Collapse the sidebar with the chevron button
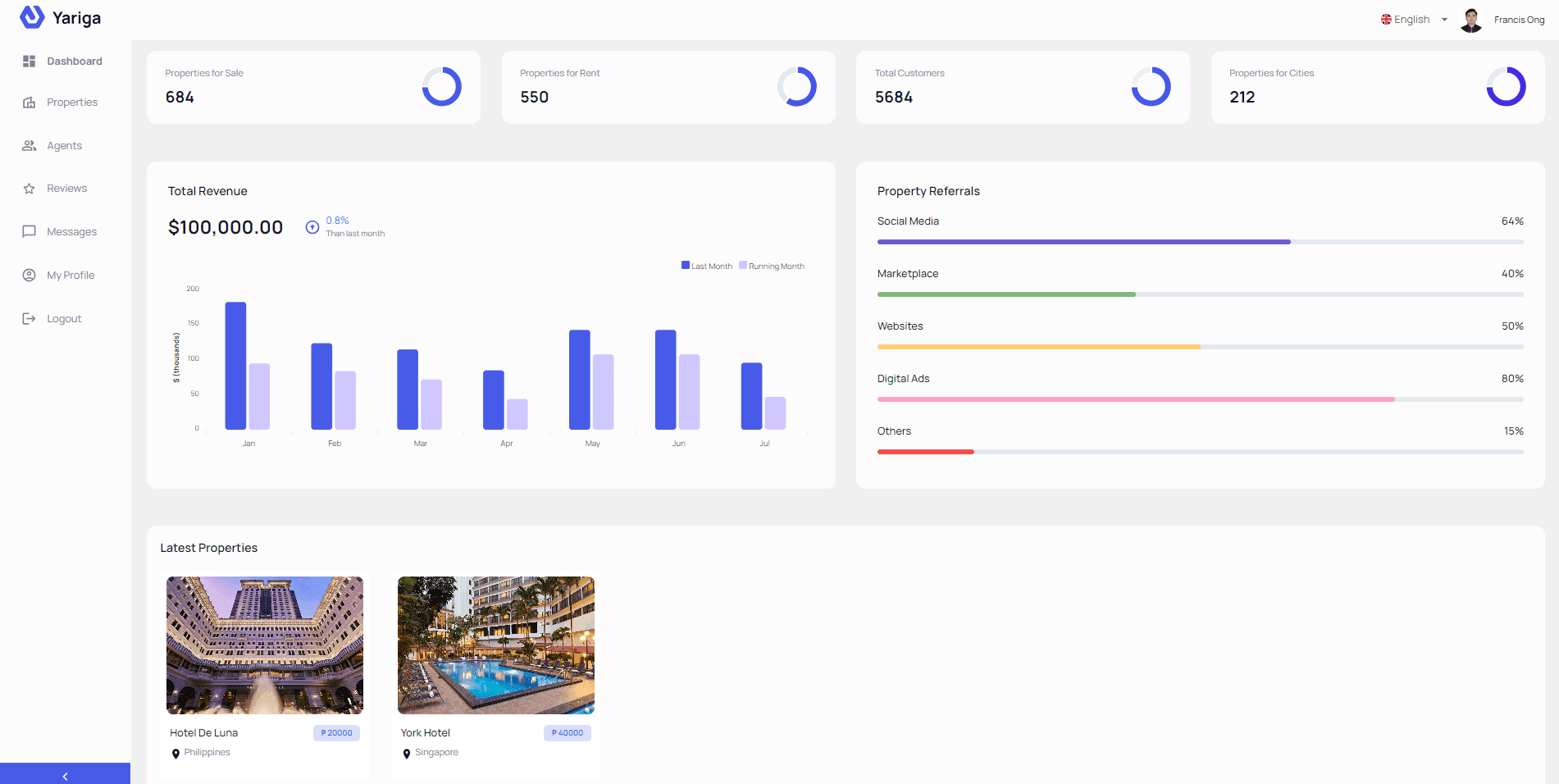 [65, 775]
